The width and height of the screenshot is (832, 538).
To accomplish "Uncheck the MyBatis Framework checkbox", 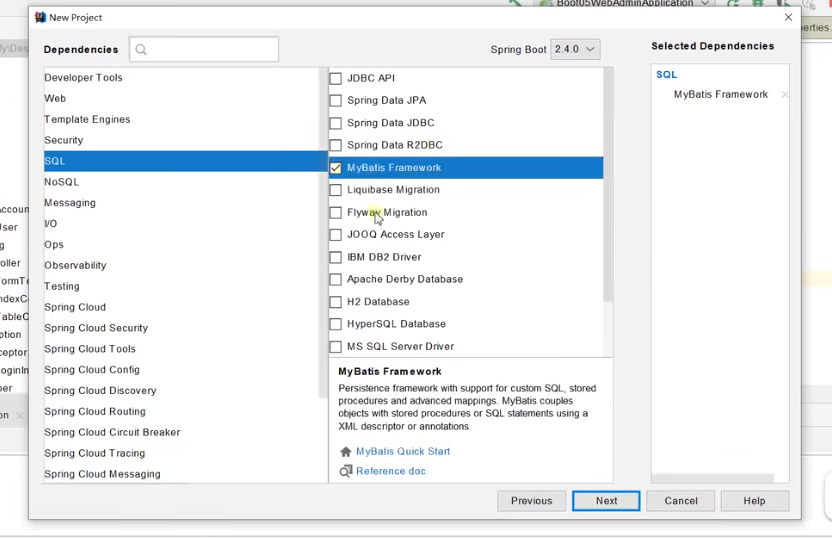I will 336,168.
